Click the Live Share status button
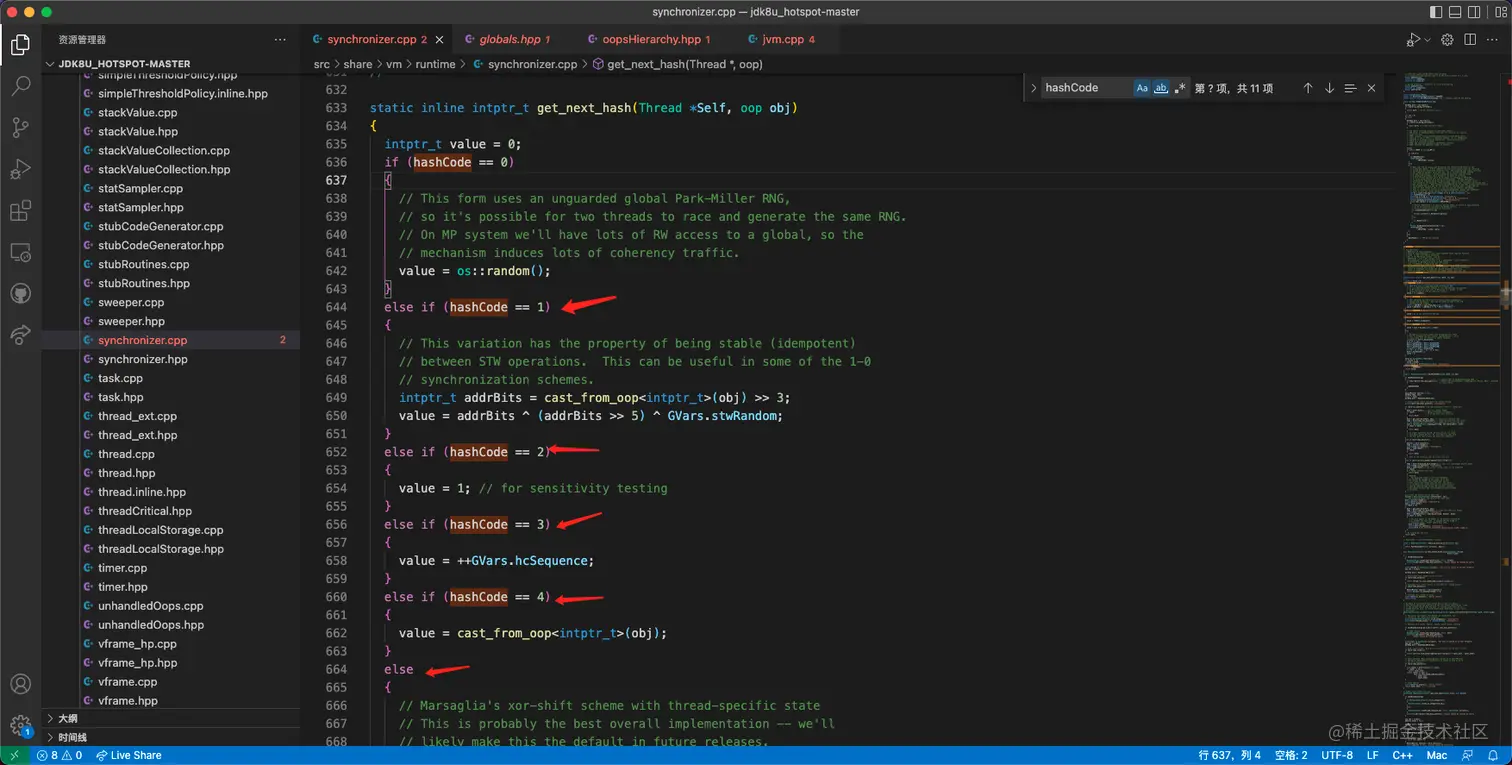Image resolution: width=1512 pixels, height=765 pixels. [x=129, y=755]
